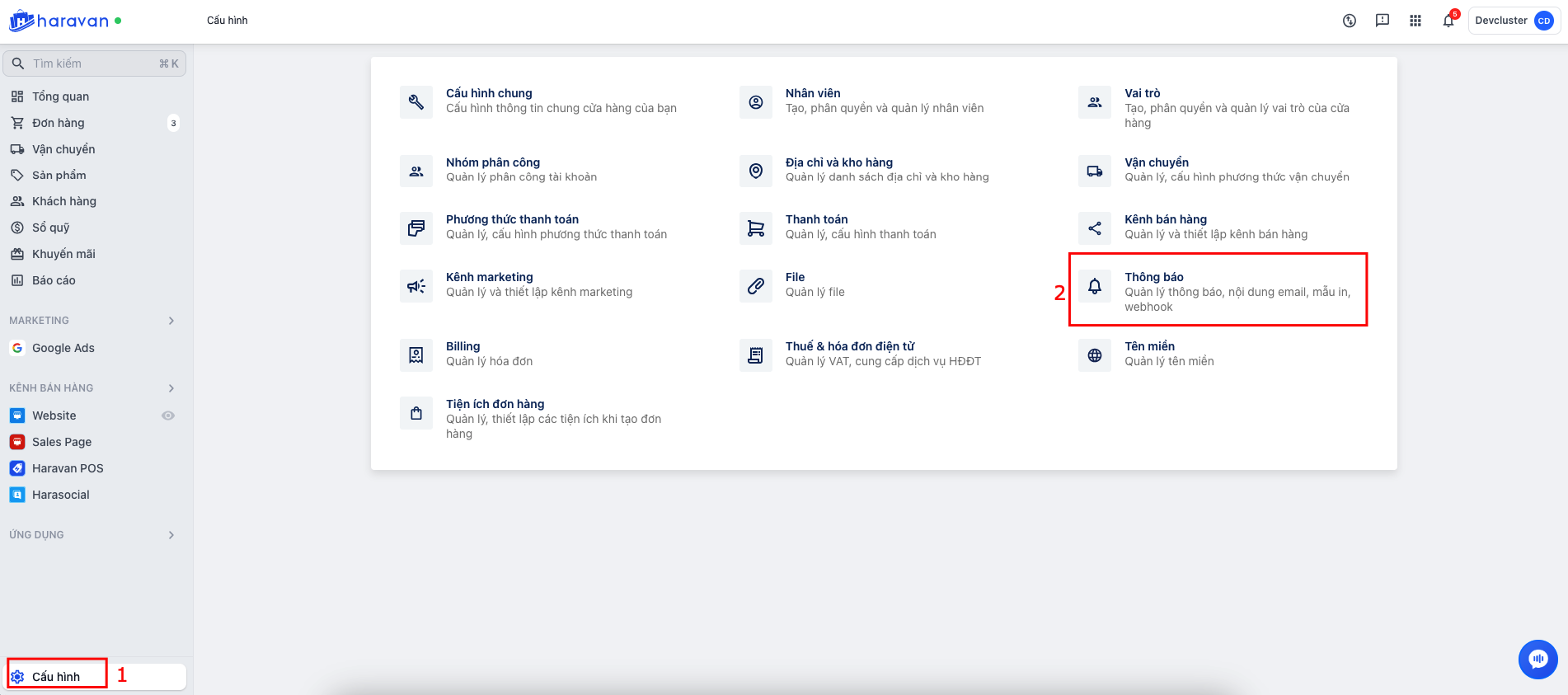Go to Sản phẩm in sidebar
Image resolution: width=1568 pixels, height=695 pixels.
click(x=59, y=175)
